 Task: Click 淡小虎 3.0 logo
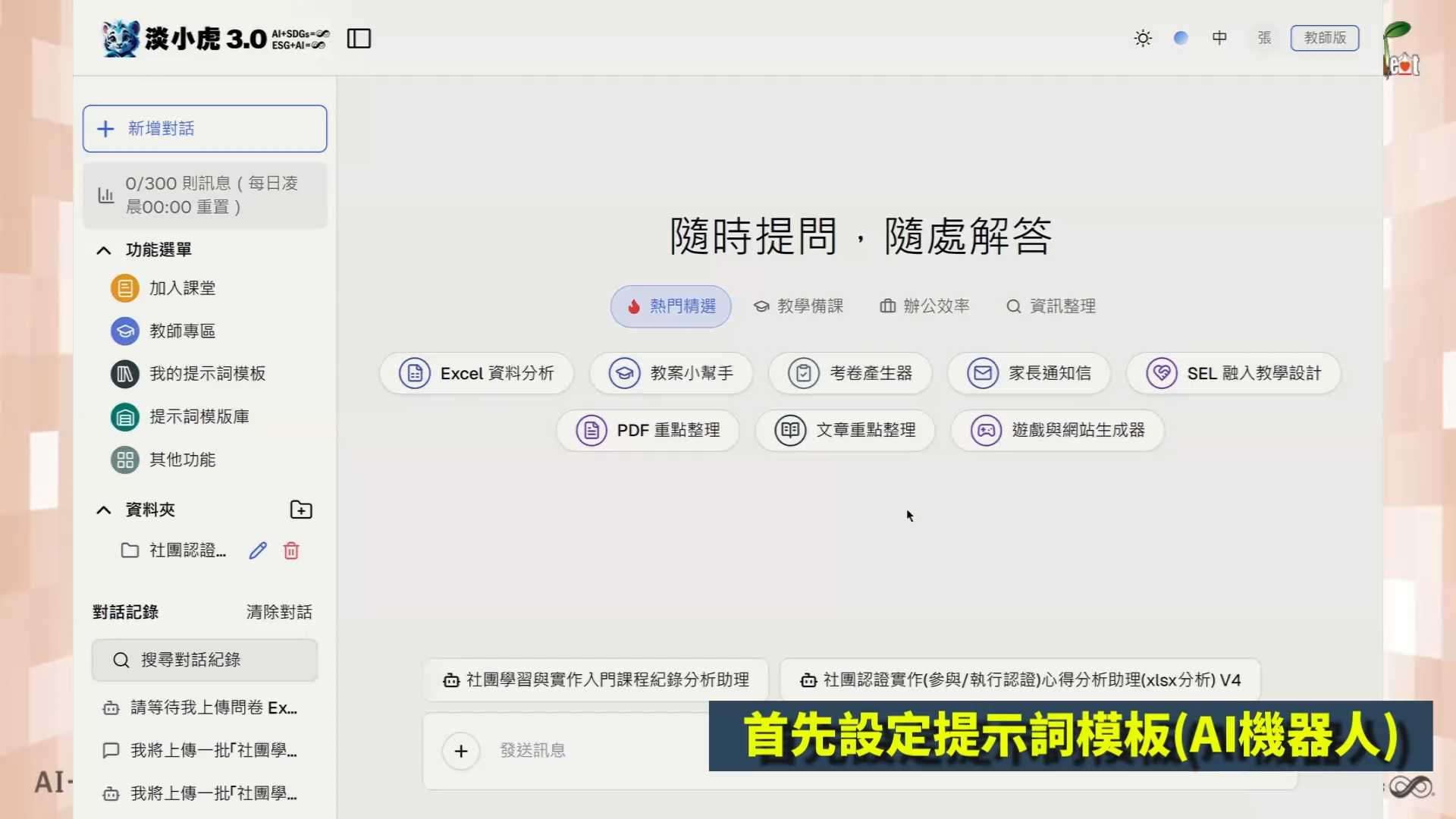216,38
